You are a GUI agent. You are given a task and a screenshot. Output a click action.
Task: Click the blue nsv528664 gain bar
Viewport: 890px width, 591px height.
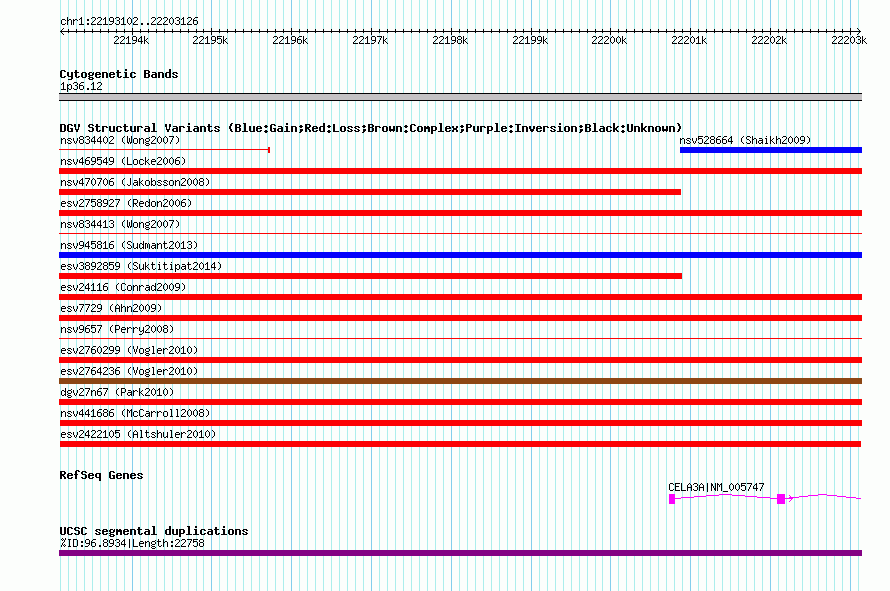(771, 150)
